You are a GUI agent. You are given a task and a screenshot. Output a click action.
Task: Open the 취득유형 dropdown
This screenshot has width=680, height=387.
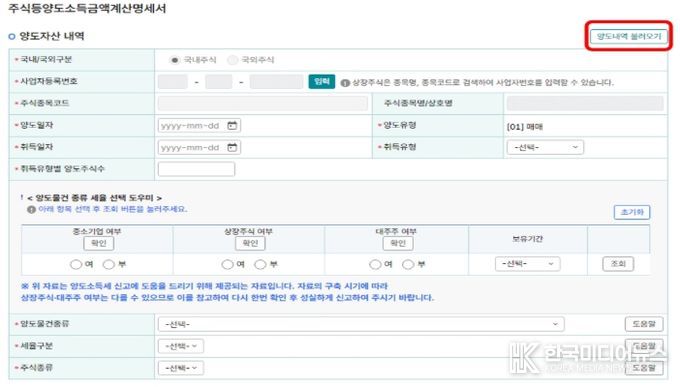pyautogui.click(x=545, y=148)
